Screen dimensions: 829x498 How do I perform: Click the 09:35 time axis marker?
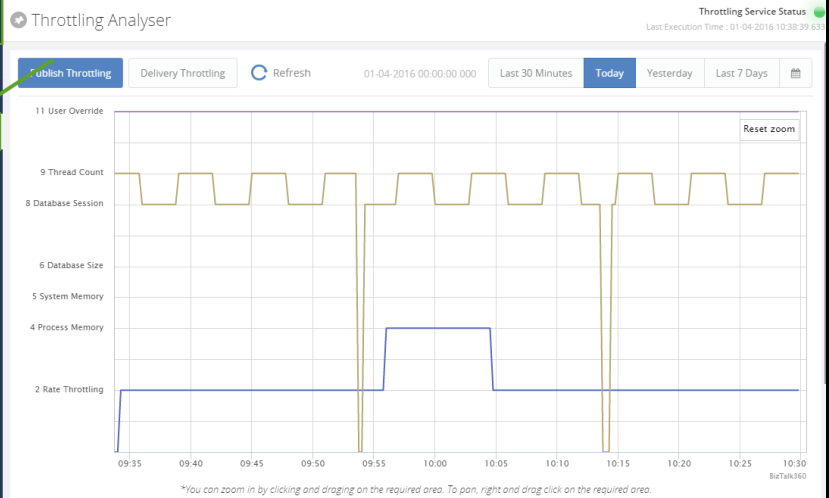tap(130, 464)
